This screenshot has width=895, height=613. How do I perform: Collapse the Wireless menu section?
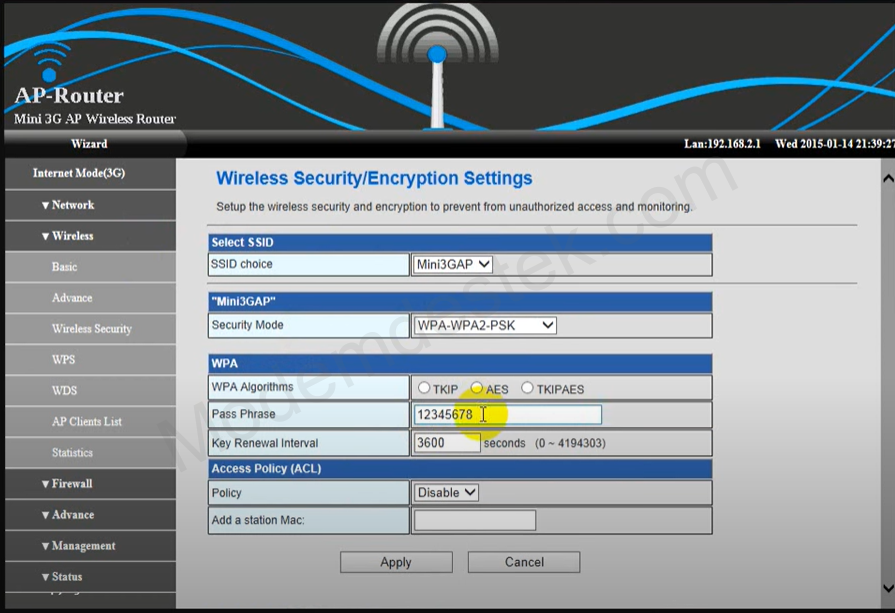68,236
